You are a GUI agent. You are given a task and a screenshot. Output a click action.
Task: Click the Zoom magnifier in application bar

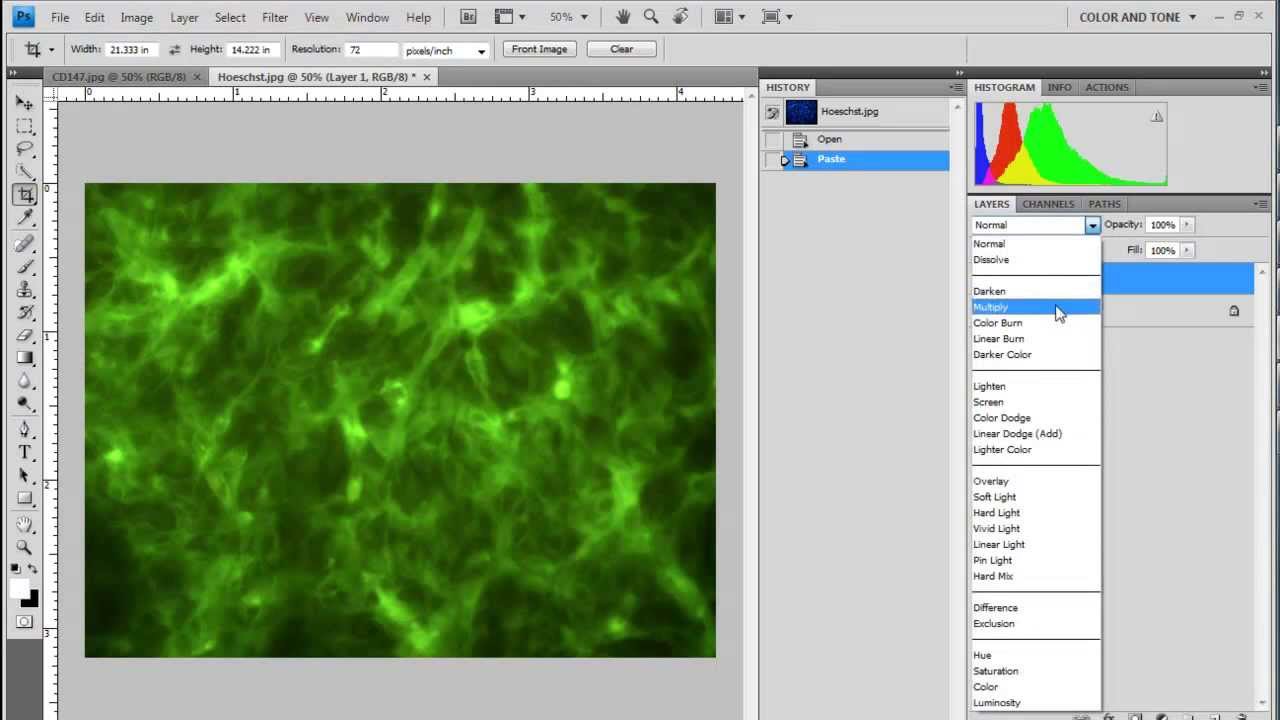(x=651, y=17)
